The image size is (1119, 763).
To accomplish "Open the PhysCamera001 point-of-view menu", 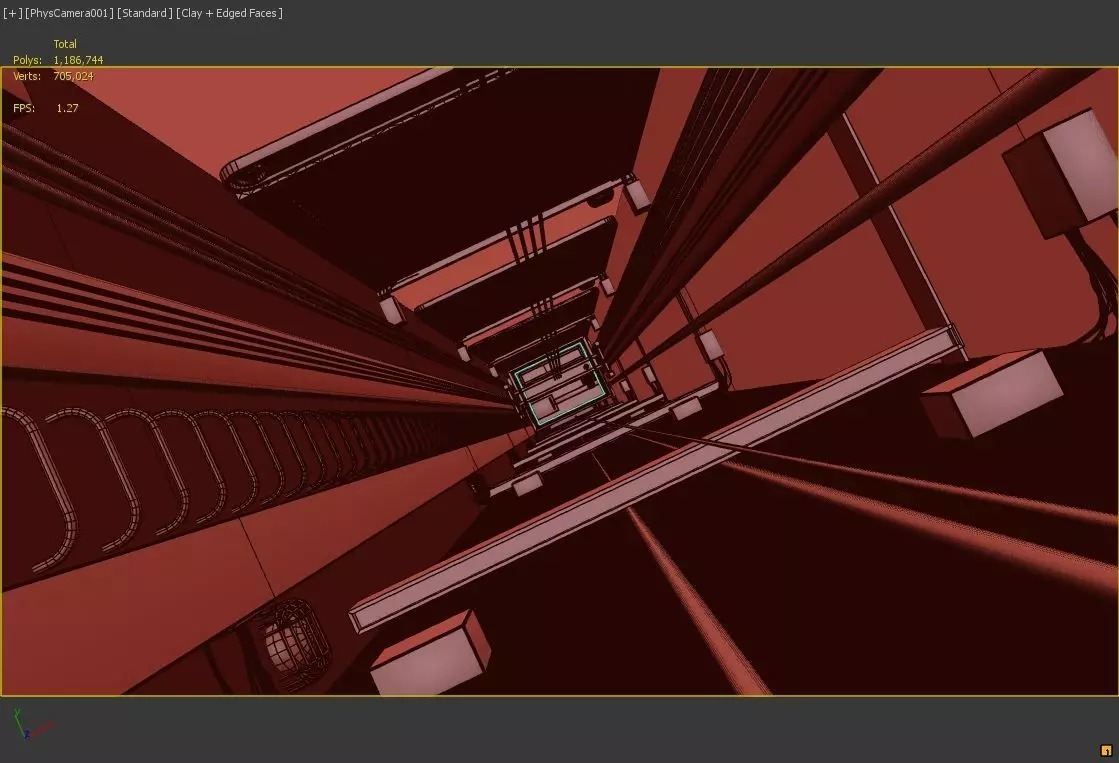I will pos(69,13).
